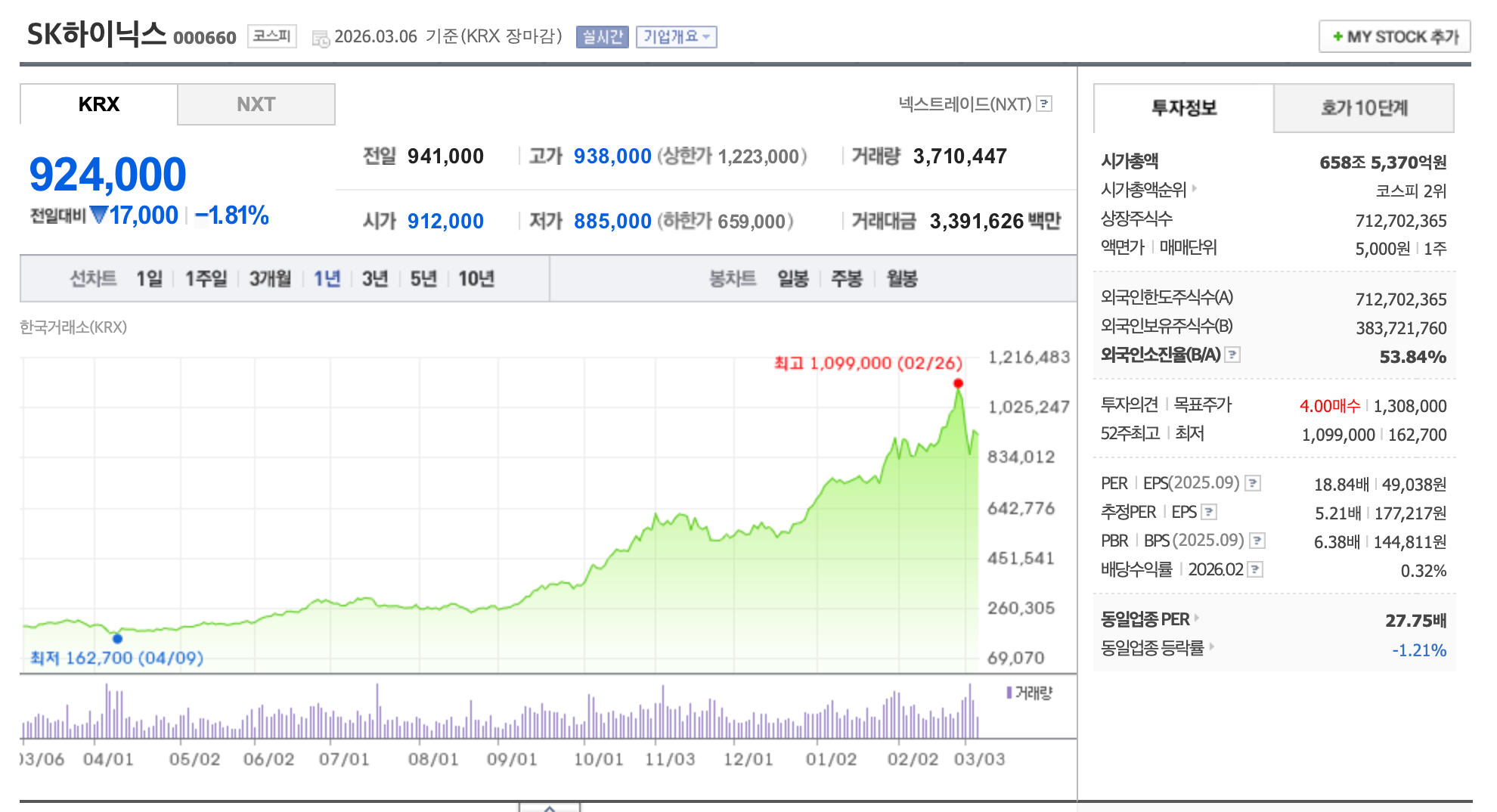Open the 기업개요 dropdown
This screenshot has width=1497, height=812.
pyautogui.click(x=677, y=36)
